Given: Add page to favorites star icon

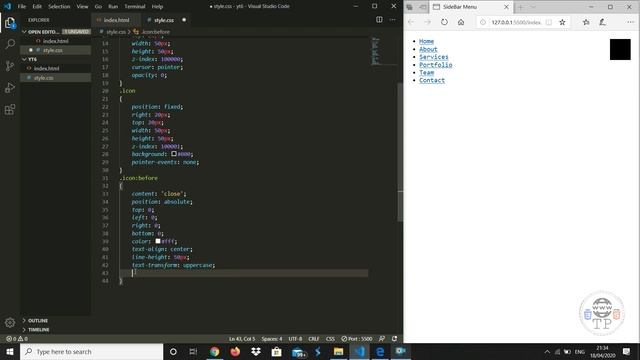Looking at the screenshot, I should tap(562, 22).
